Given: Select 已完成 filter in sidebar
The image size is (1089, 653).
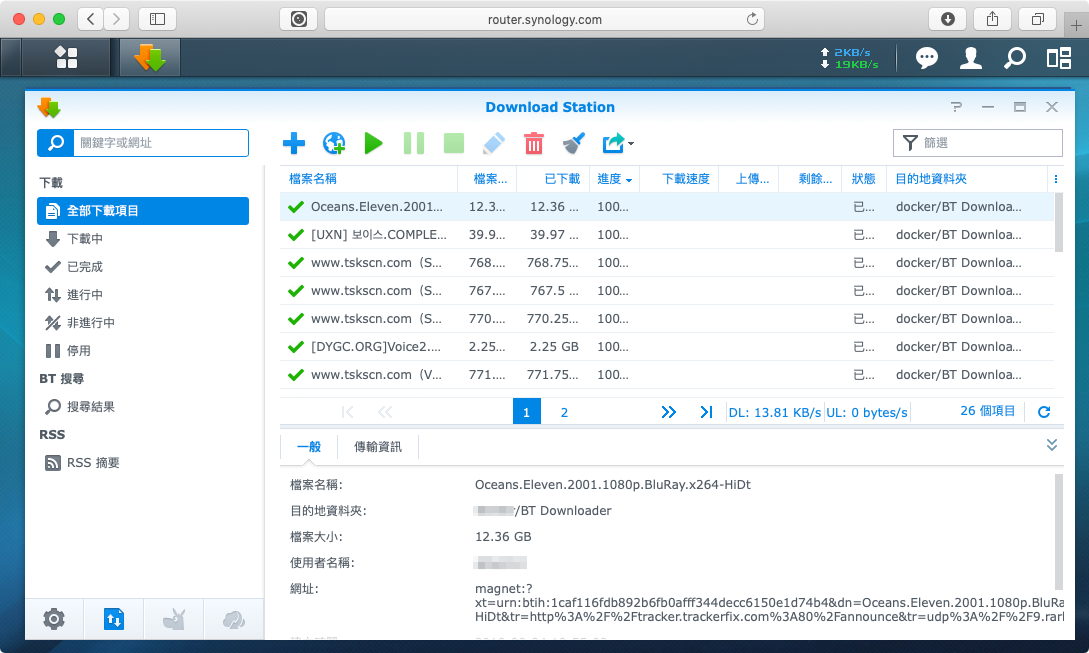Looking at the screenshot, I should point(143,267).
